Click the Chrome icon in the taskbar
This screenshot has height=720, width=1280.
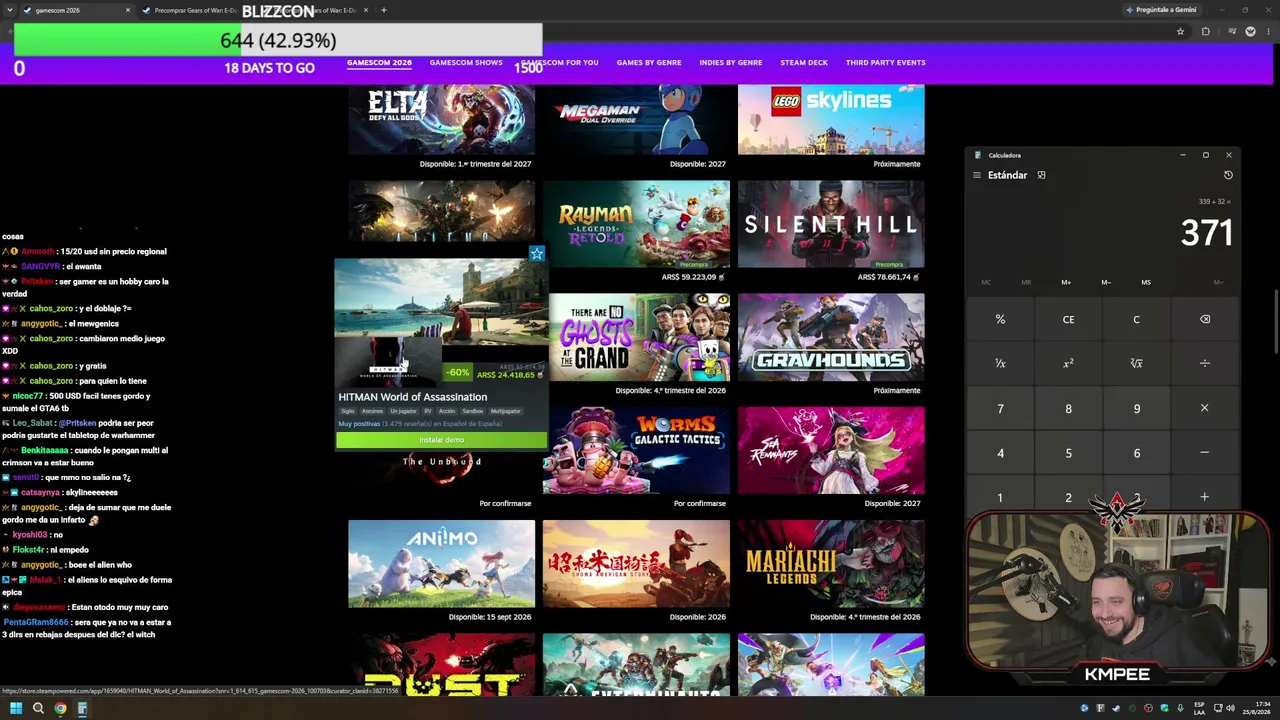pos(60,709)
